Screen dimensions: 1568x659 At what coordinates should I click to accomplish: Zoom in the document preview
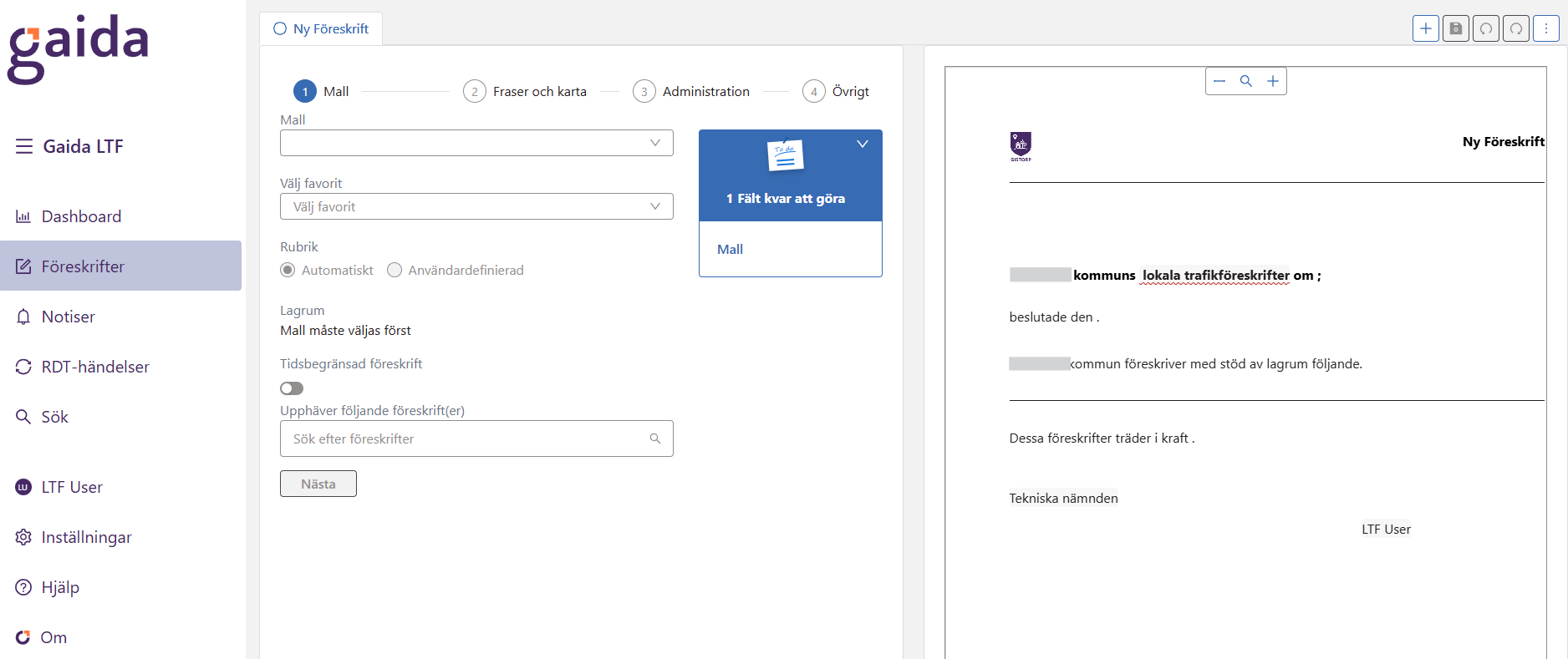pyautogui.click(x=1272, y=81)
